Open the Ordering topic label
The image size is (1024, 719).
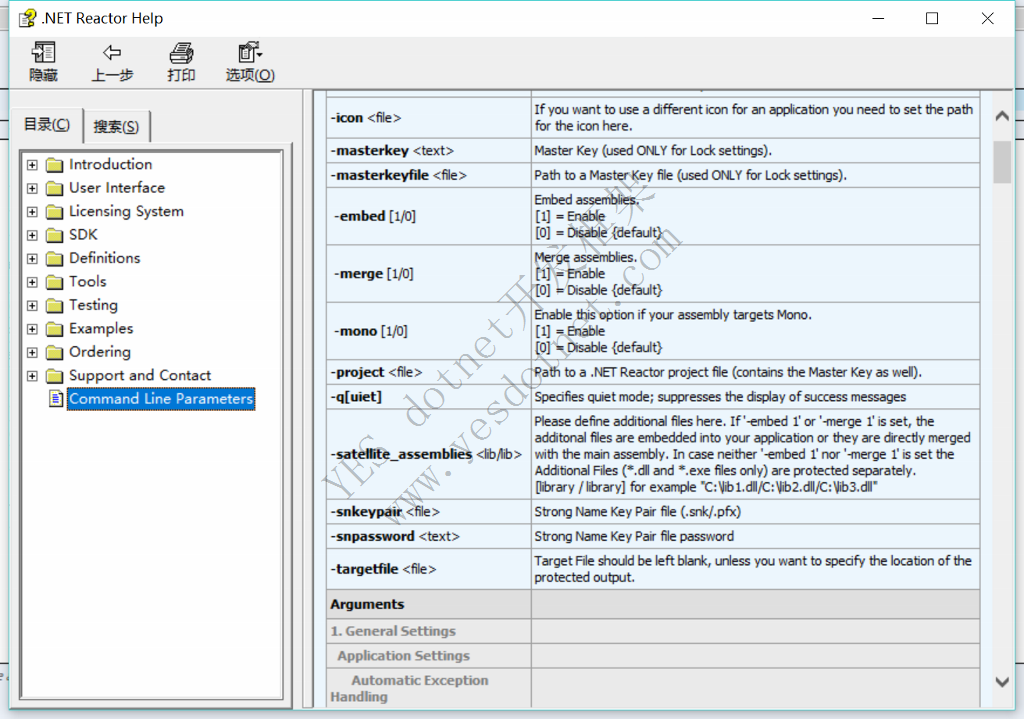100,353
